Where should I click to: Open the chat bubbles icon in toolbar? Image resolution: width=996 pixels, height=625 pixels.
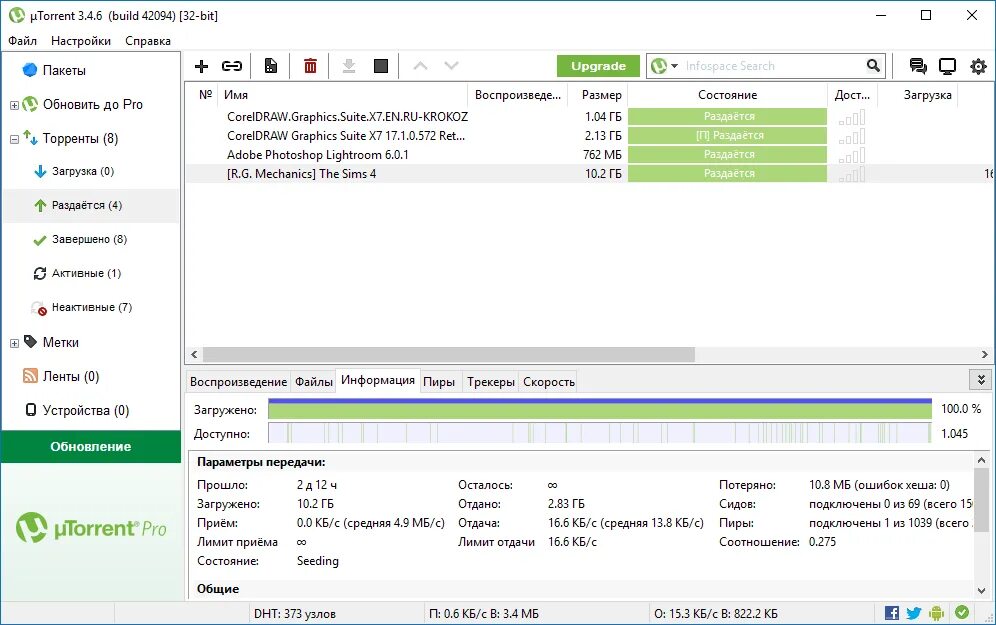coord(917,66)
